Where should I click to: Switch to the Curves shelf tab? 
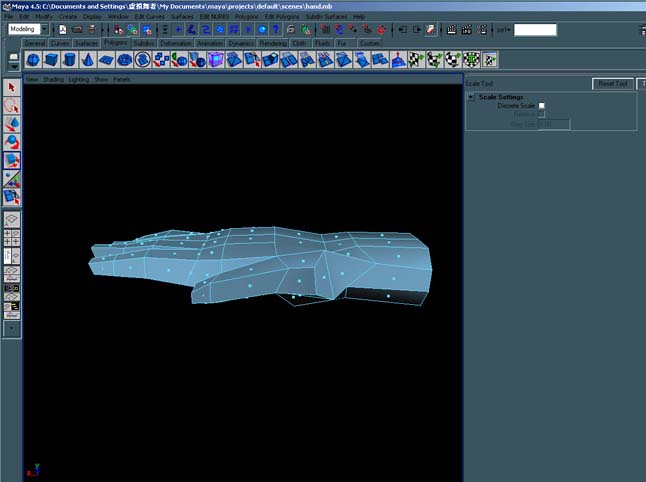point(60,43)
